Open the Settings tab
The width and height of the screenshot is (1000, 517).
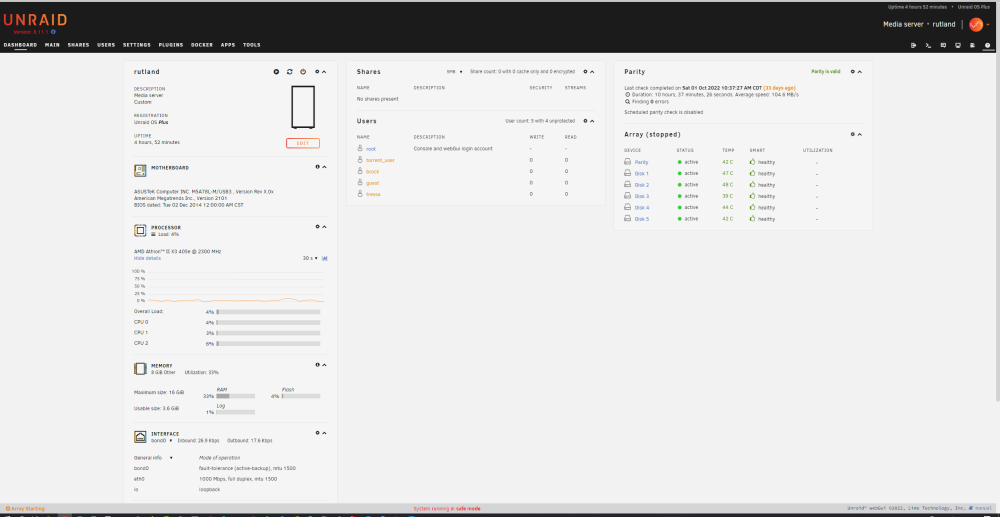[x=136, y=45]
